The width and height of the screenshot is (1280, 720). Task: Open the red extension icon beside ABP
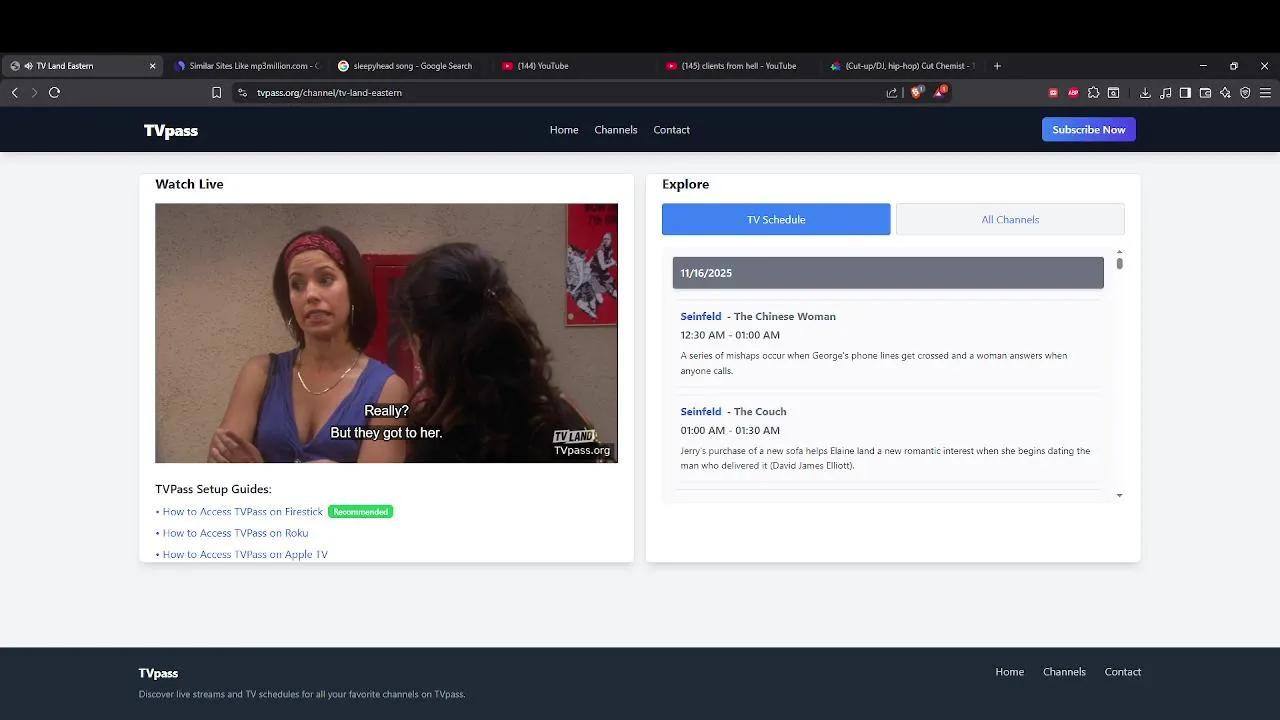coord(1053,92)
